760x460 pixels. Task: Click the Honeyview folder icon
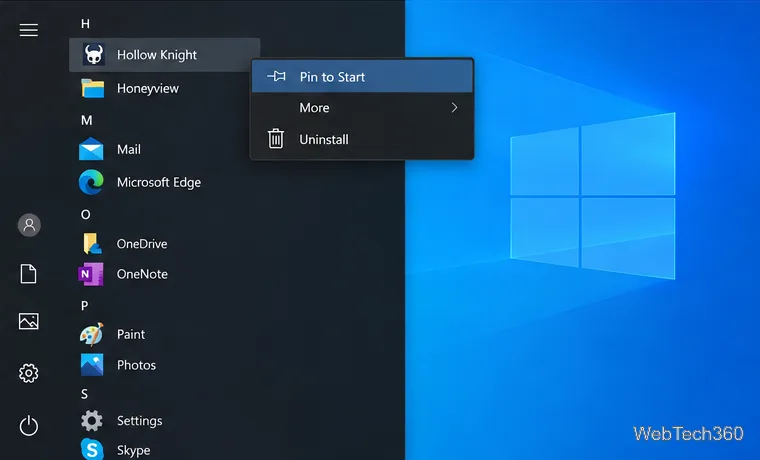tap(93, 89)
